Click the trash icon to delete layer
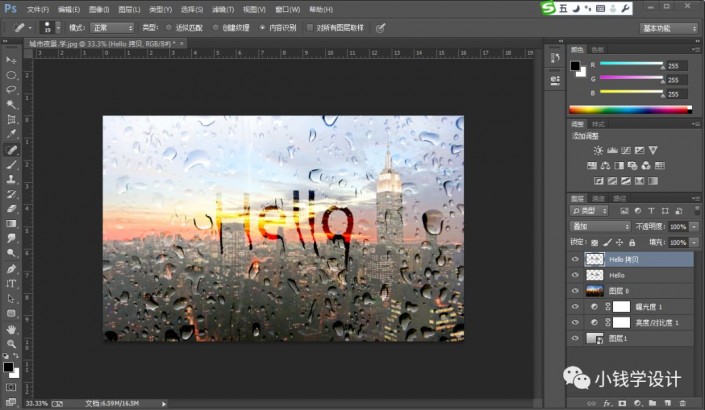 (683, 403)
